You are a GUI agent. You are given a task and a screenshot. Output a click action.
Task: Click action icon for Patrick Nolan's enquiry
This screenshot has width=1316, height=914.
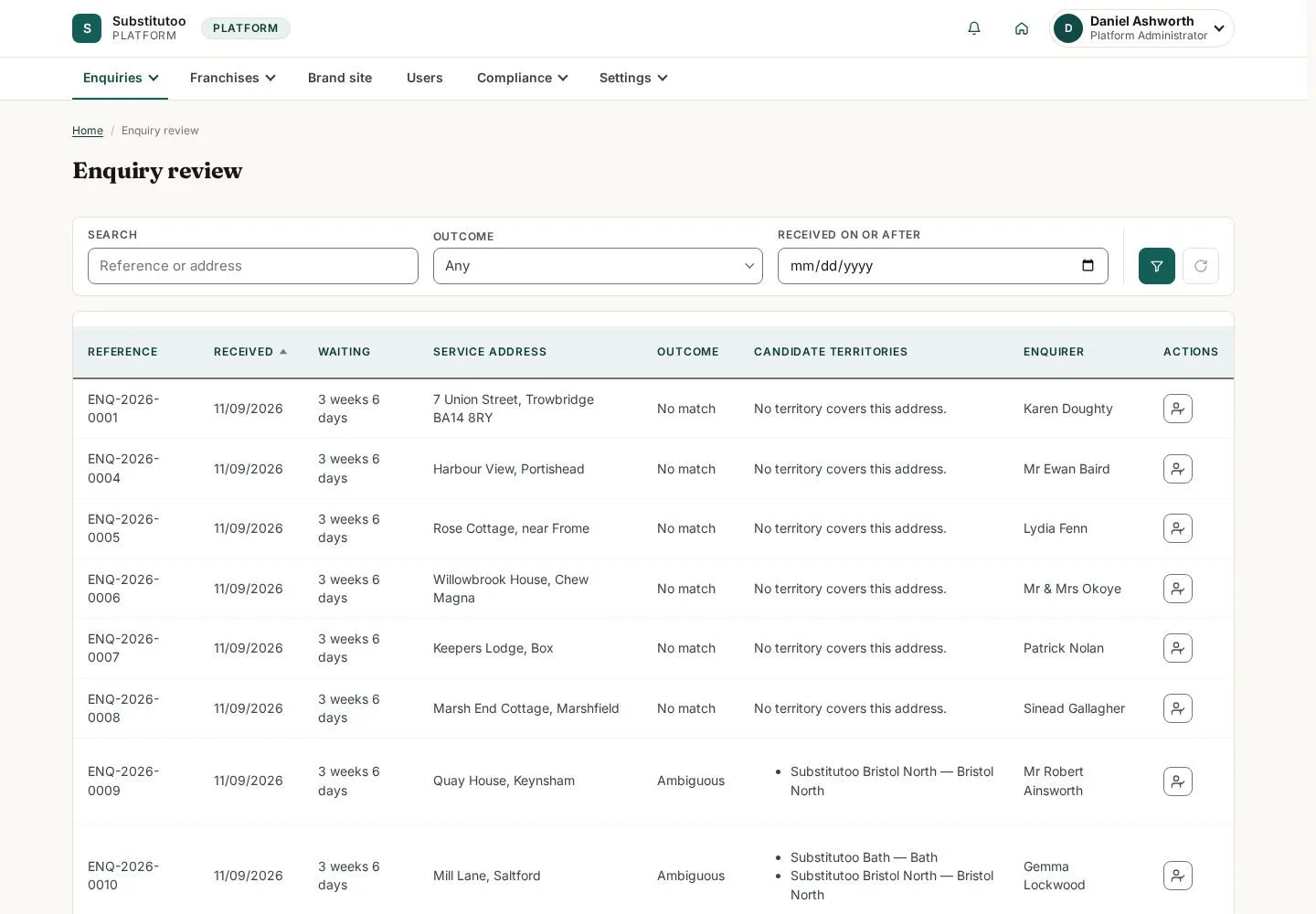pyautogui.click(x=1178, y=648)
